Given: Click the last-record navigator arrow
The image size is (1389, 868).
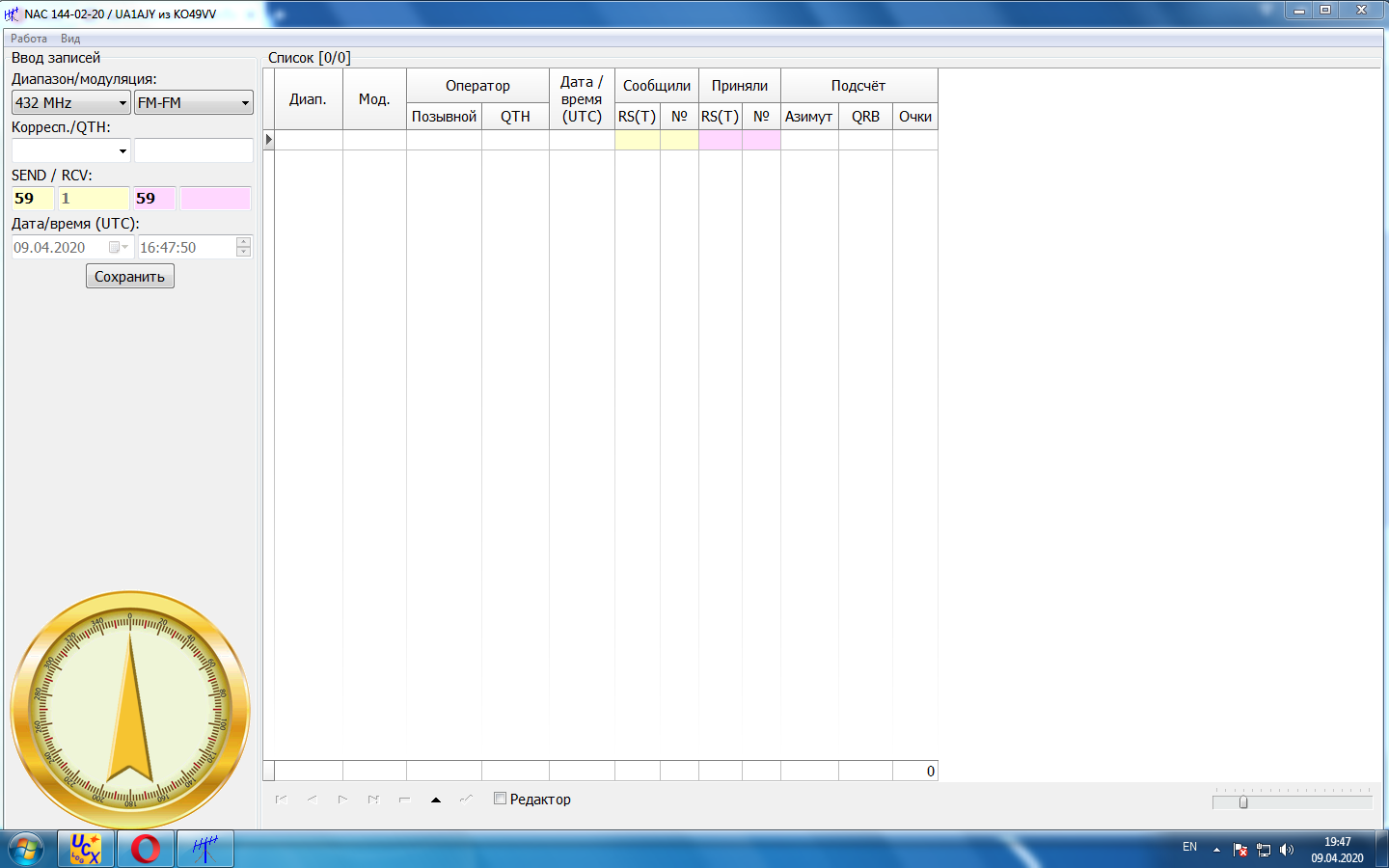Looking at the screenshot, I should tap(373, 800).
